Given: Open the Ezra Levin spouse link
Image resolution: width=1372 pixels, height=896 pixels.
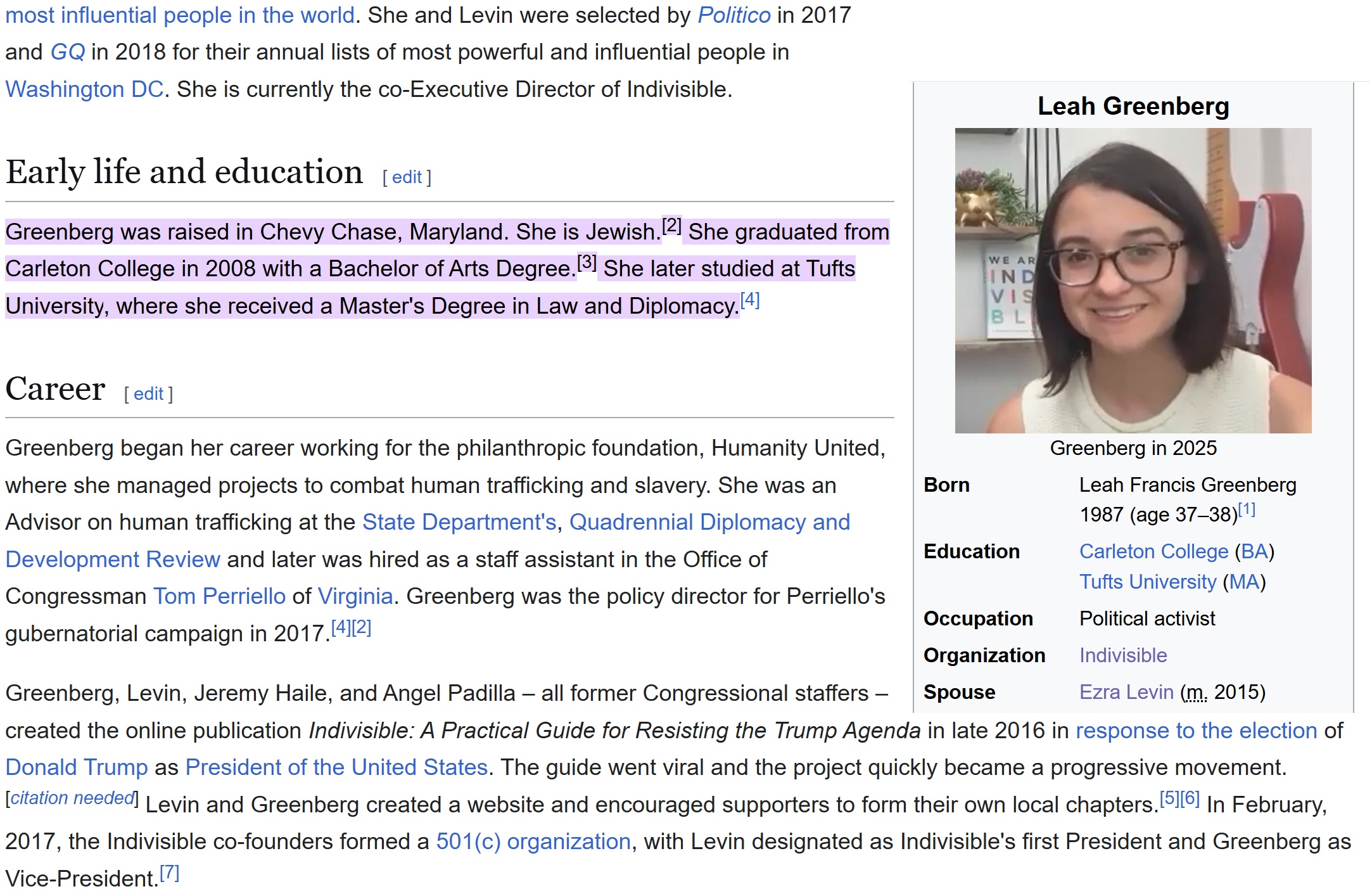Looking at the screenshot, I should 1126,692.
